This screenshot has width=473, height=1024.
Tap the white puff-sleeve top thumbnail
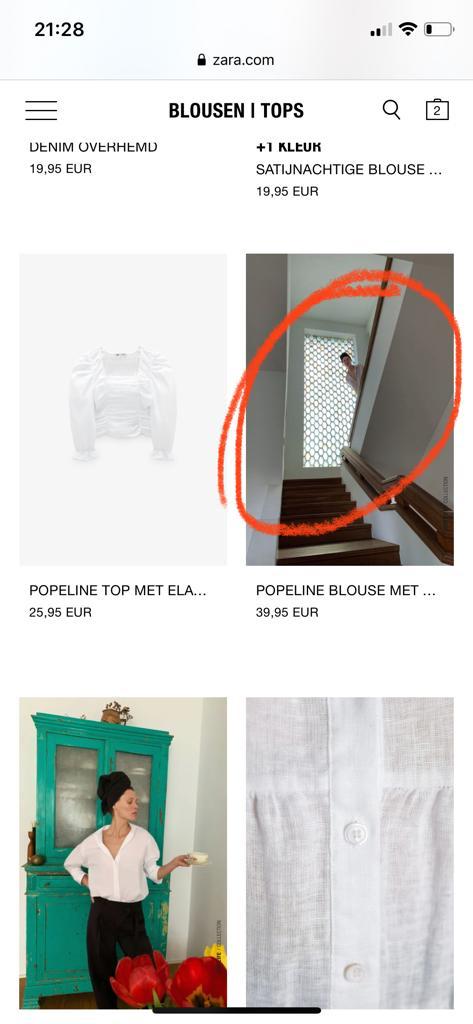[x=123, y=409]
